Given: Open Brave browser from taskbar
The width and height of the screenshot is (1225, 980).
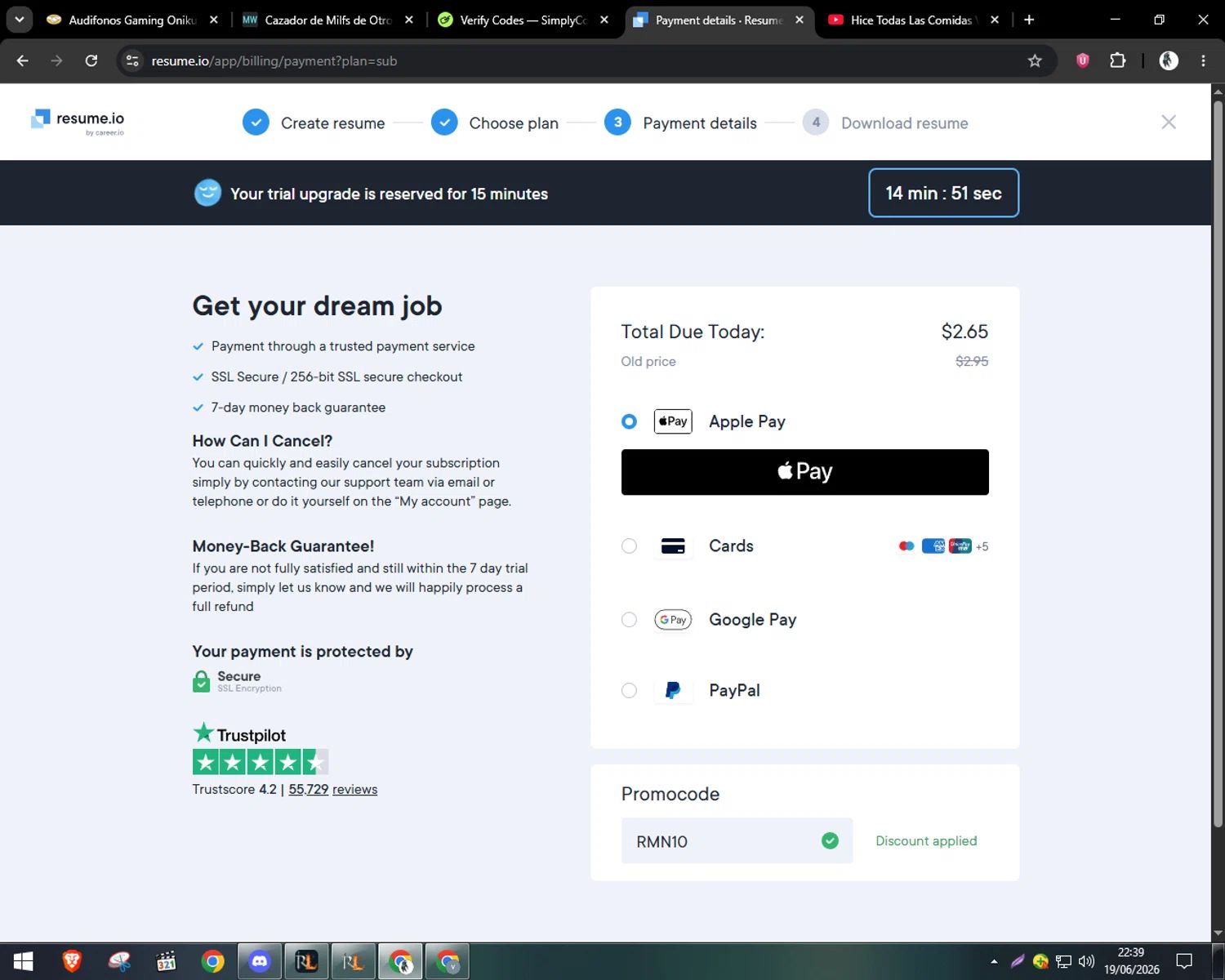Looking at the screenshot, I should tap(72, 961).
